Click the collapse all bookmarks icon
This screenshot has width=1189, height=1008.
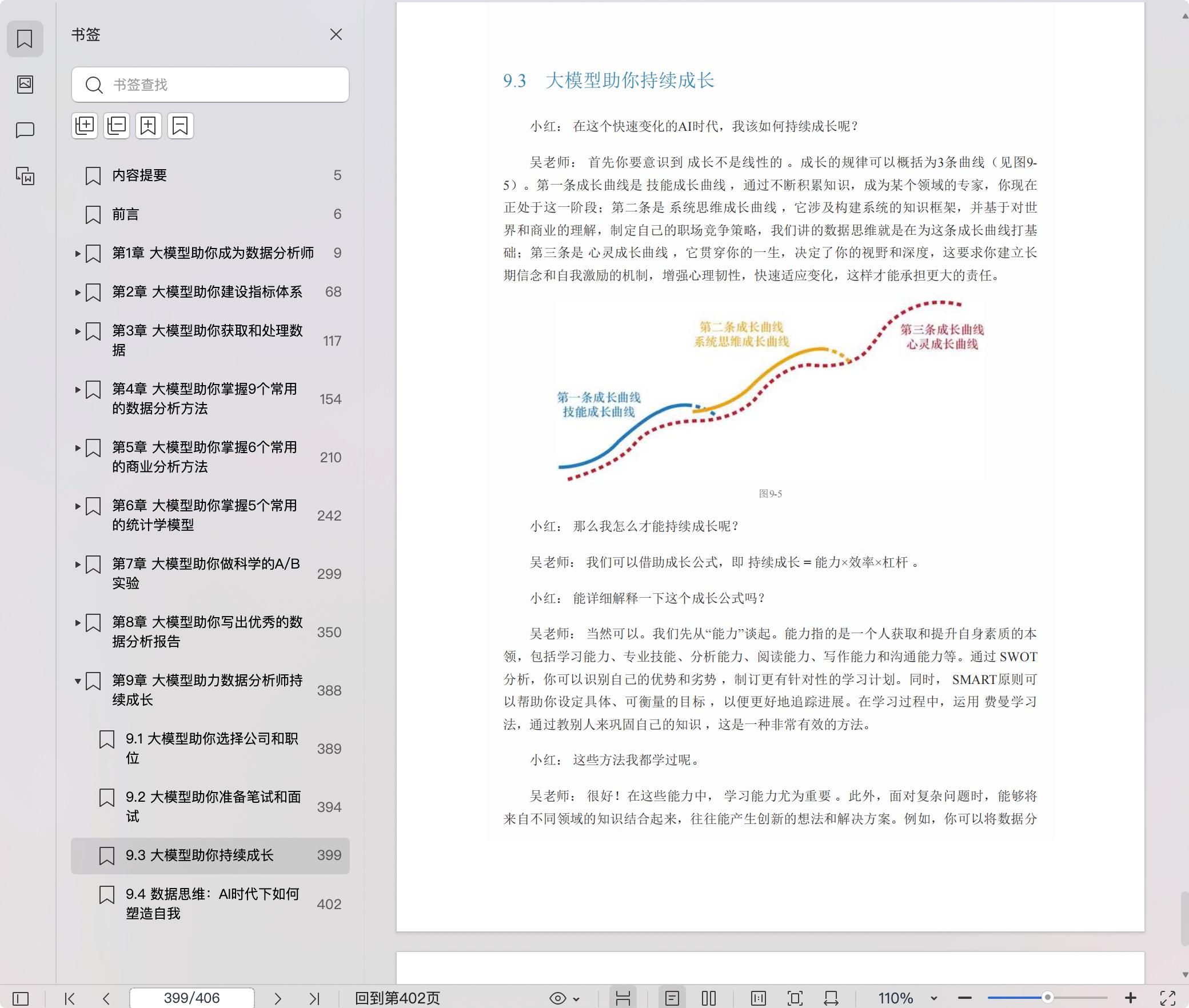point(117,126)
